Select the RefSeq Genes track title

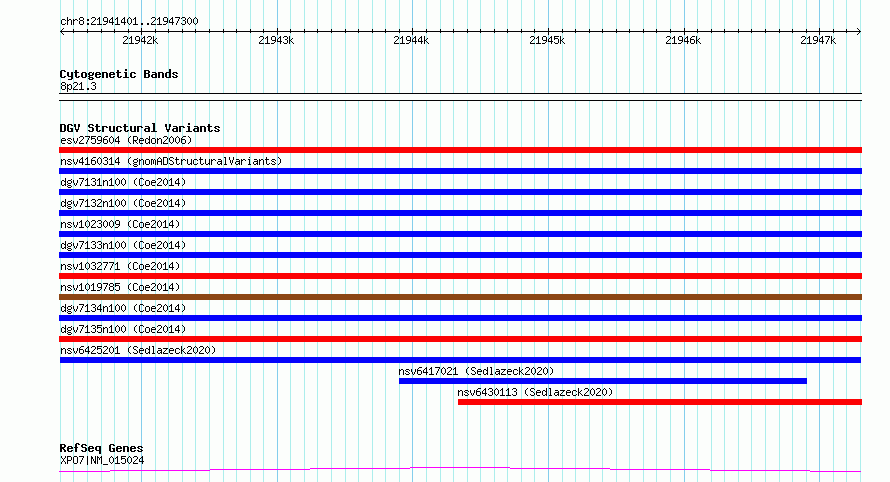(101, 448)
